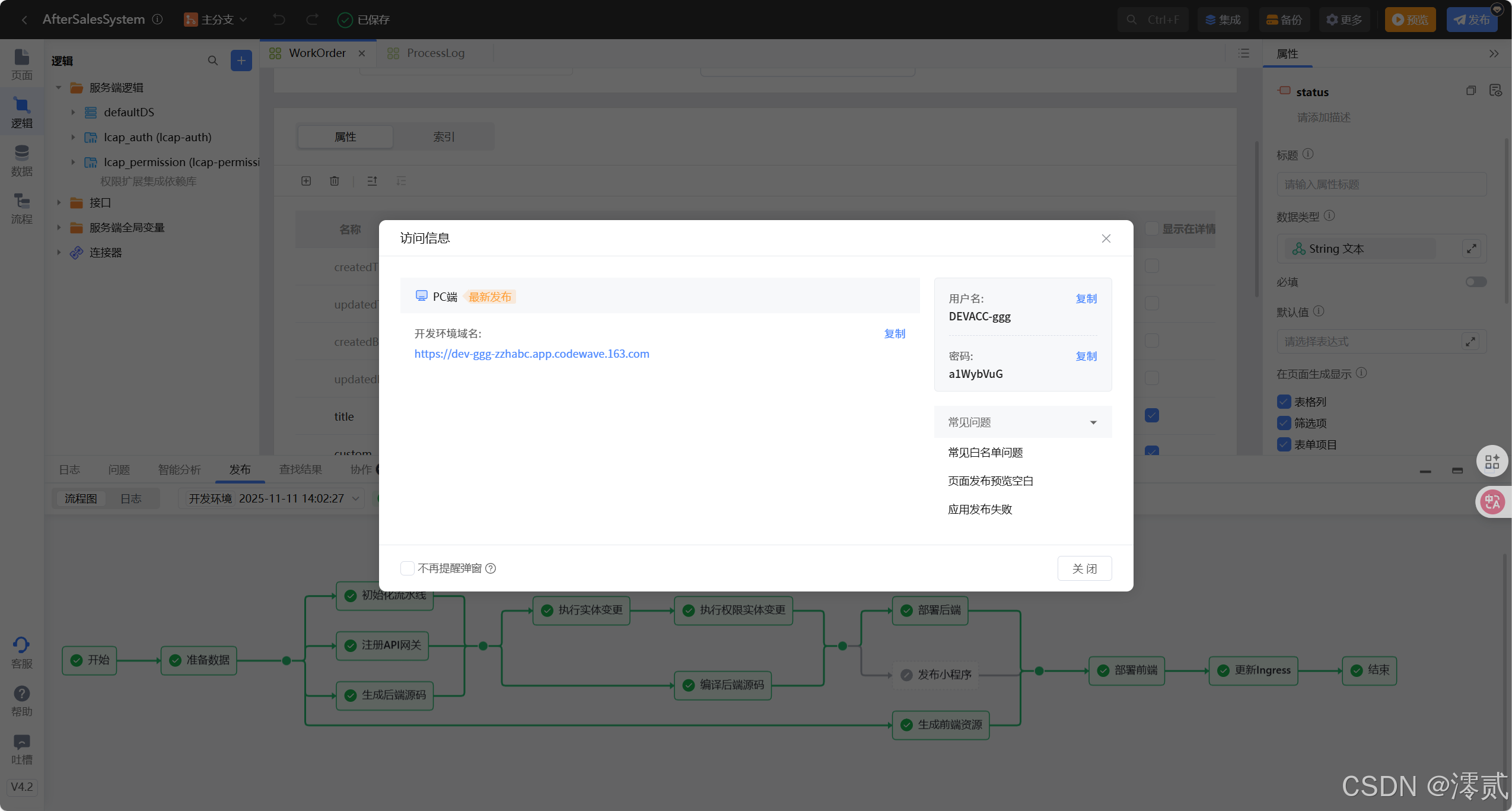Collapse the 常见问题 dropdown section
Screen dimensions: 1512x811
[1093, 422]
